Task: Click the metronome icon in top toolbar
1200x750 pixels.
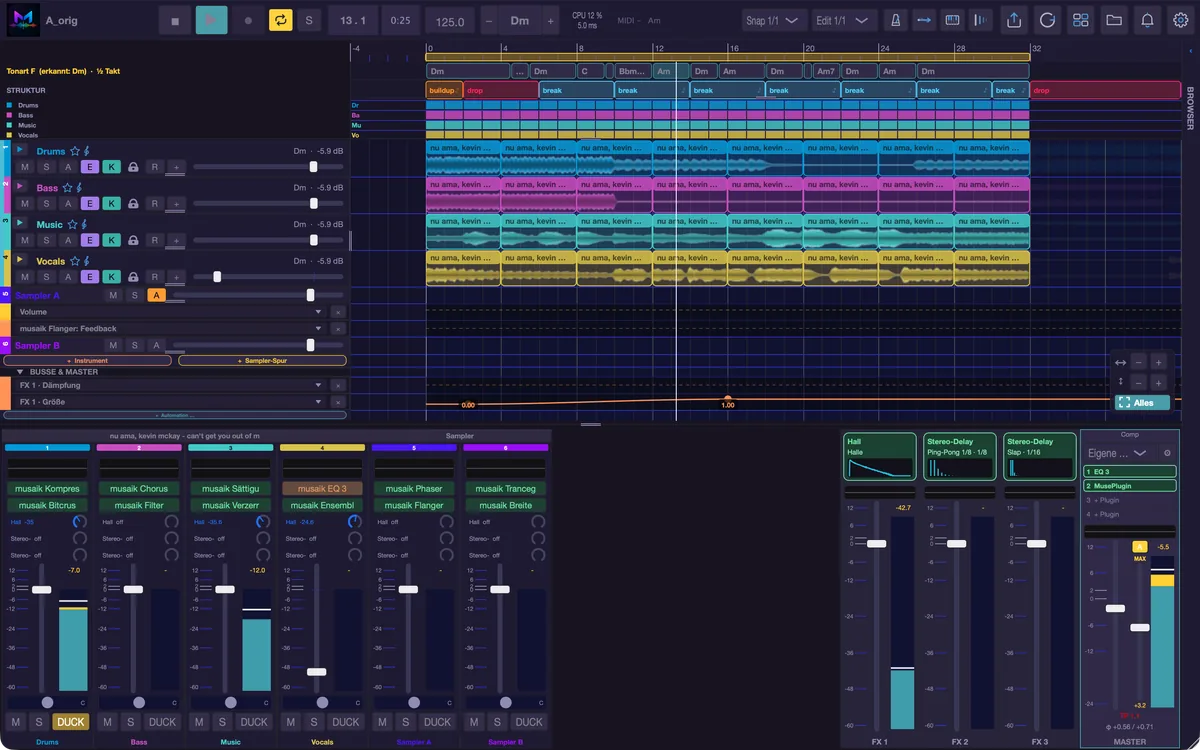Action: [894, 20]
